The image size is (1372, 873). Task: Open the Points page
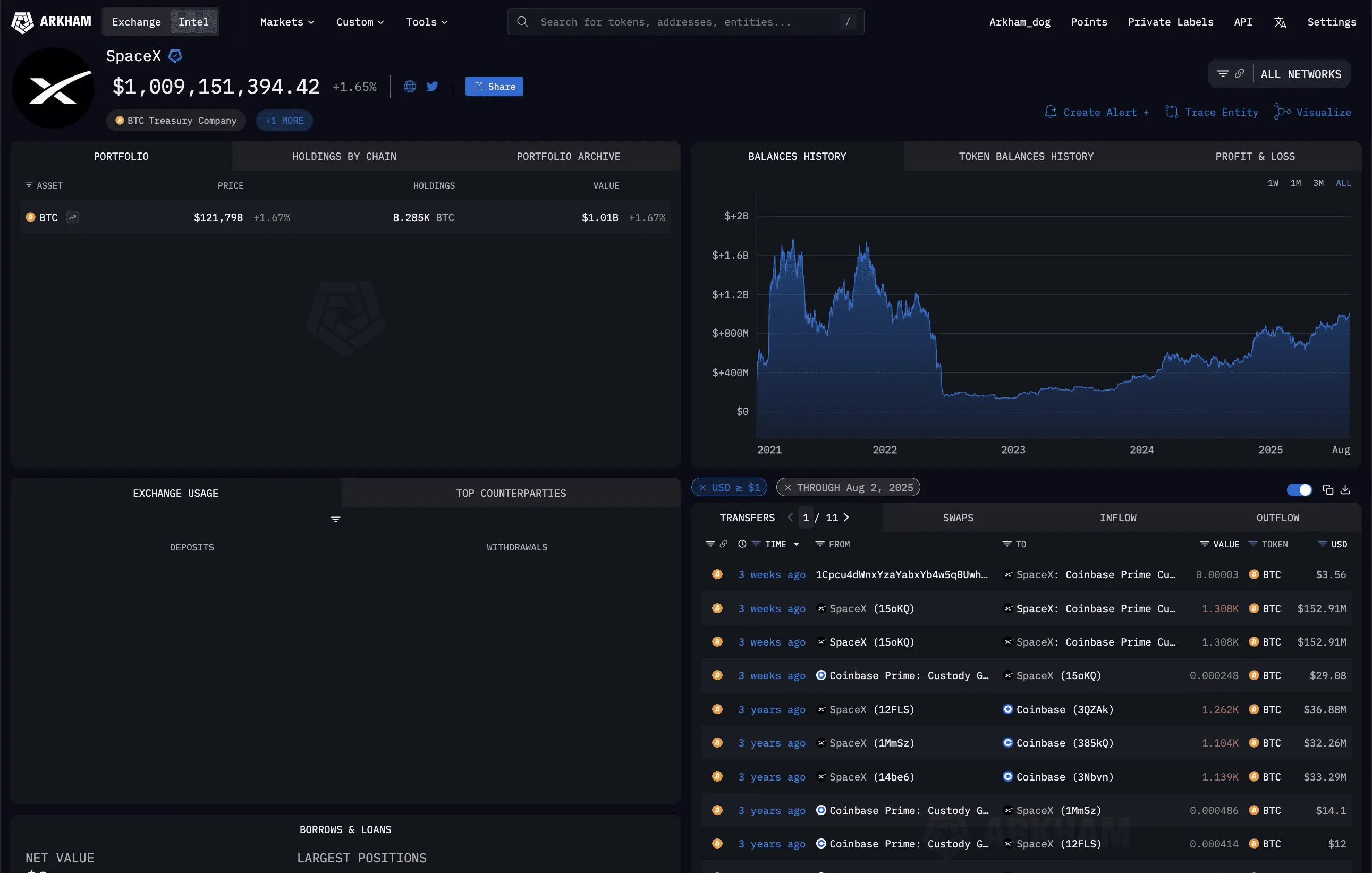(1089, 22)
